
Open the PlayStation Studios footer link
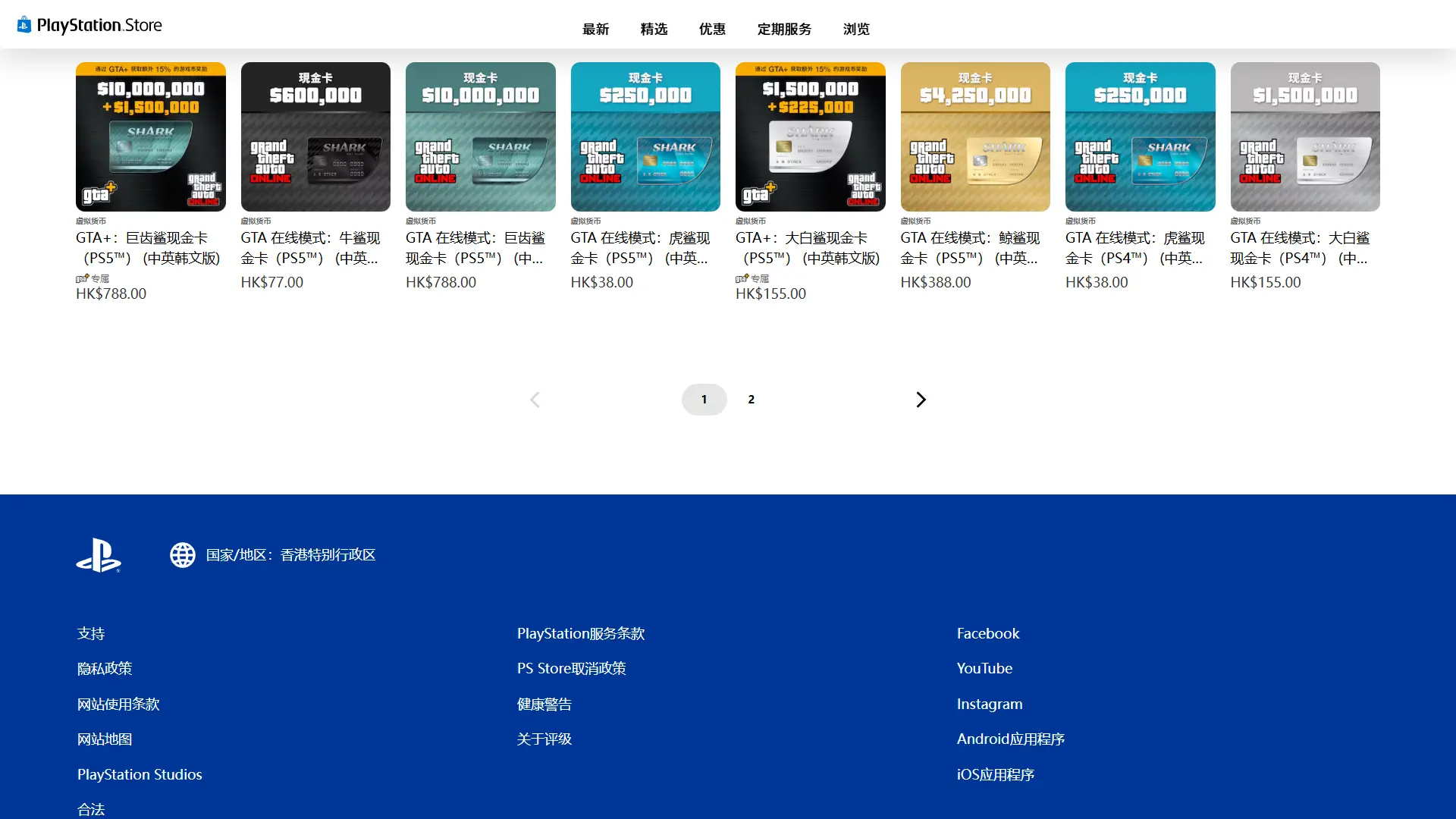click(140, 774)
